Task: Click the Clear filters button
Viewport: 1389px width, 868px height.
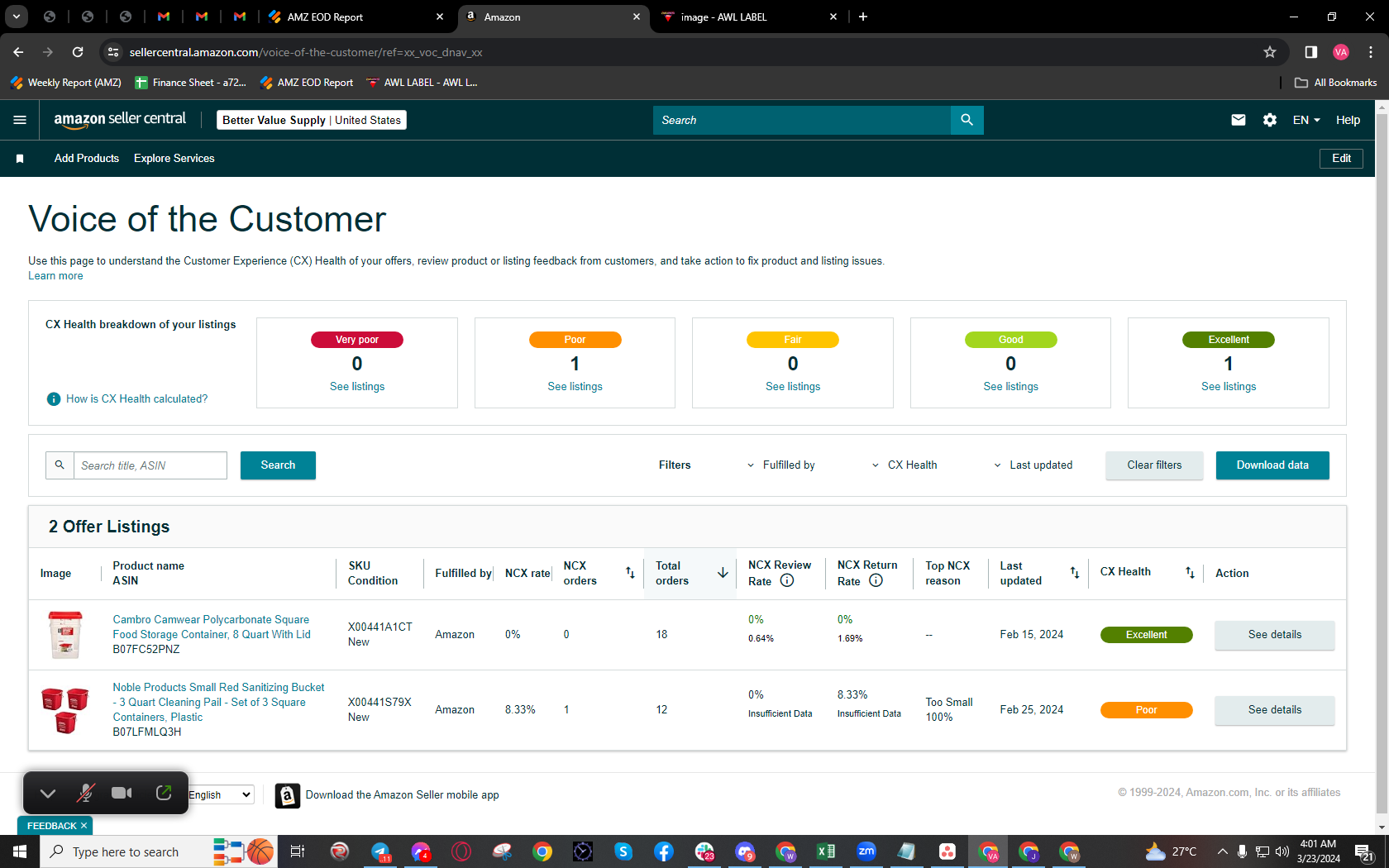Action: coord(1154,465)
